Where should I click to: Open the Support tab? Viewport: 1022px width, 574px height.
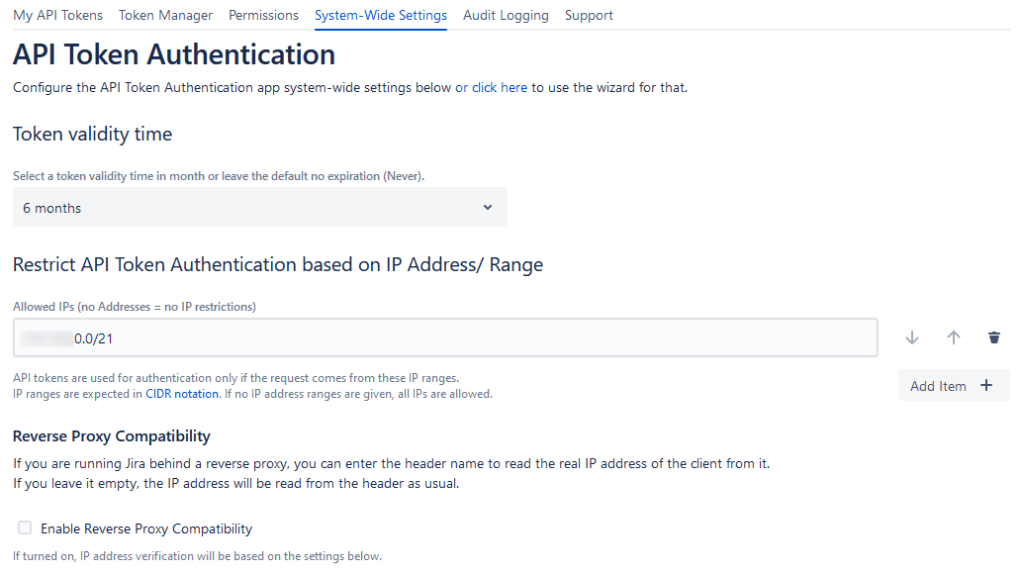pyautogui.click(x=588, y=15)
